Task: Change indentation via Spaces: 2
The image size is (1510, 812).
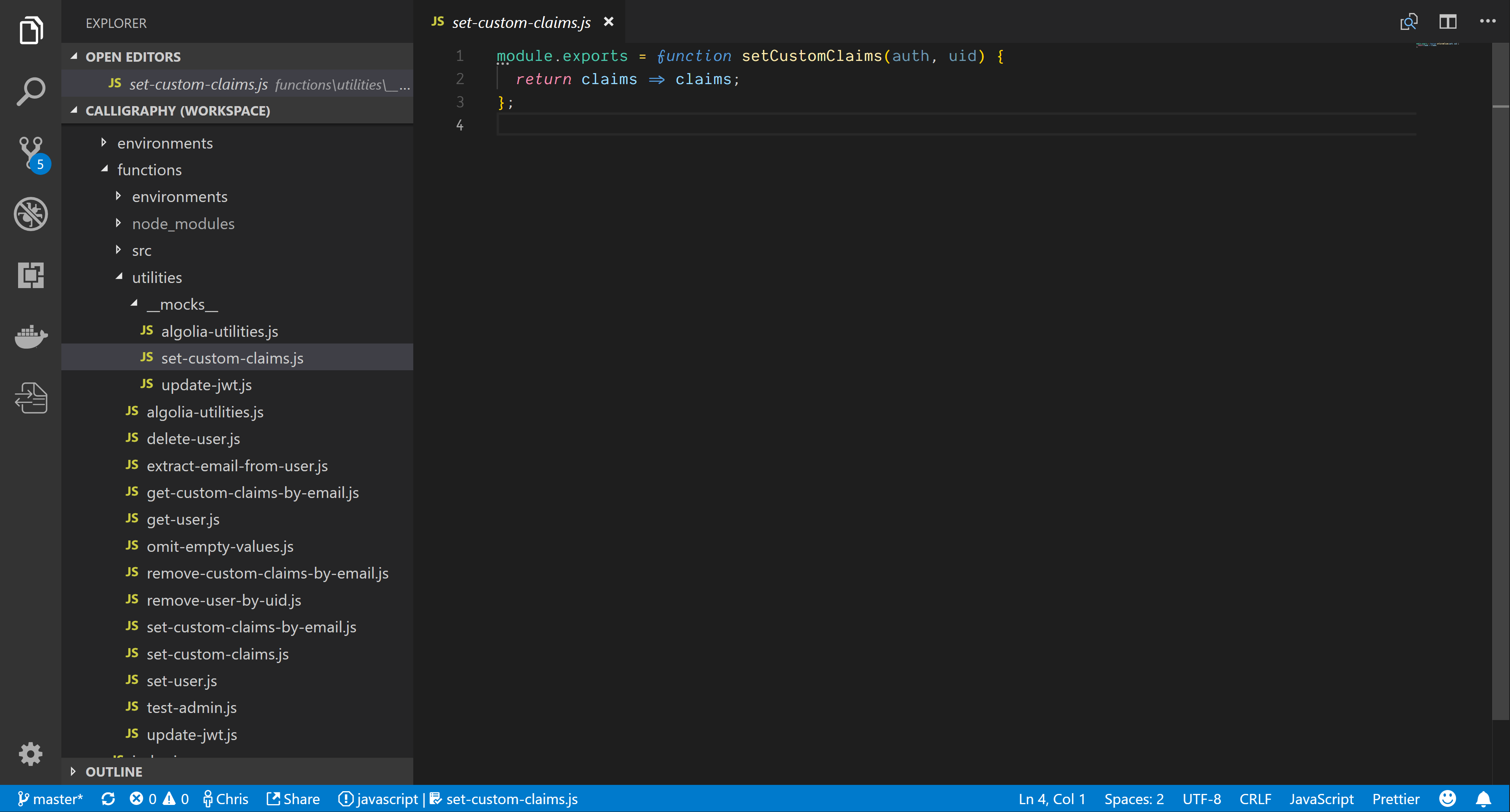Action: coord(1134,799)
